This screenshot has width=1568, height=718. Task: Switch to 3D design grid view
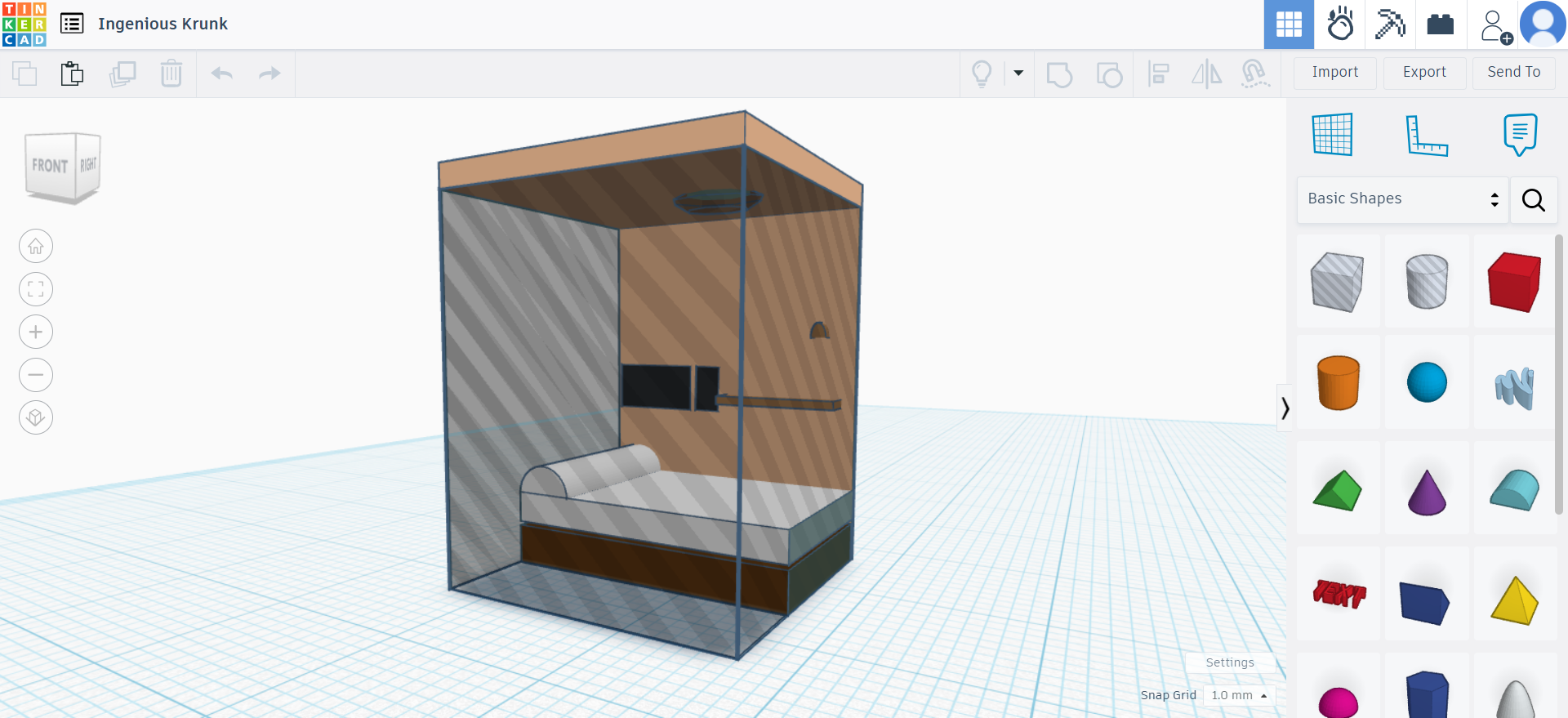pyautogui.click(x=1289, y=25)
